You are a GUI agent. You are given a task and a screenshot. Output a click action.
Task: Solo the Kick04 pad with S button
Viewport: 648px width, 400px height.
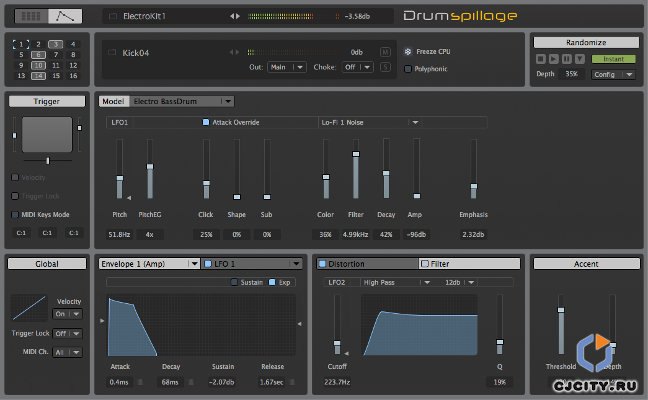(386, 67)
